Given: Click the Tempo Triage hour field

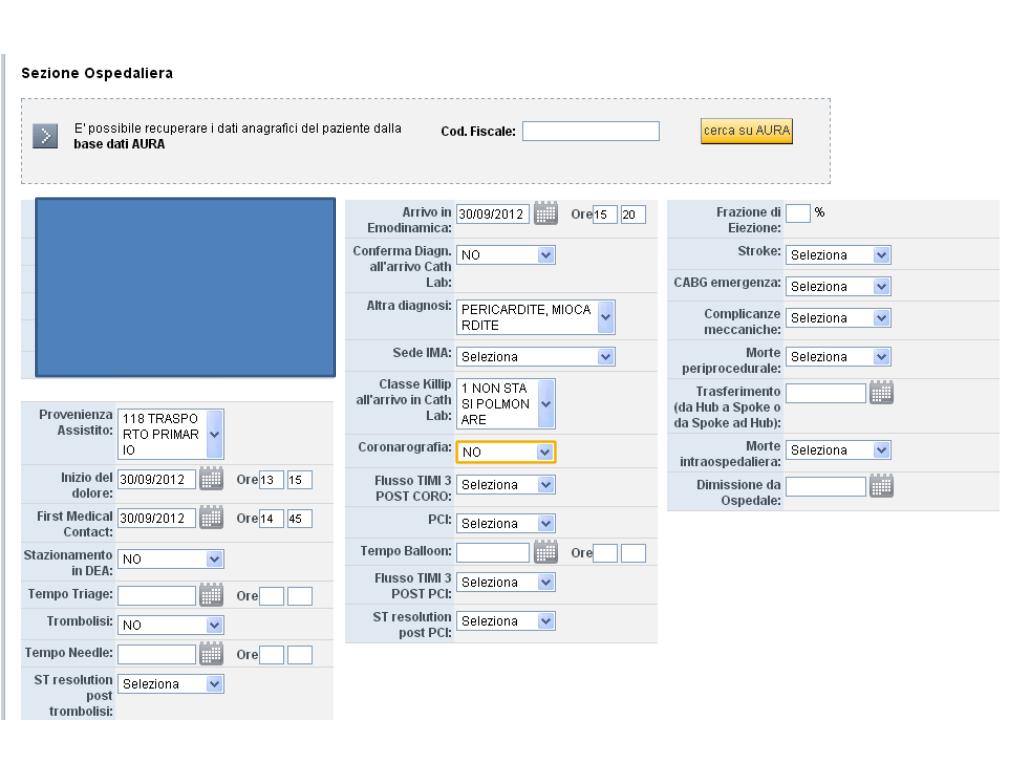Looking at the screenshot, I should tap(271, 596).
